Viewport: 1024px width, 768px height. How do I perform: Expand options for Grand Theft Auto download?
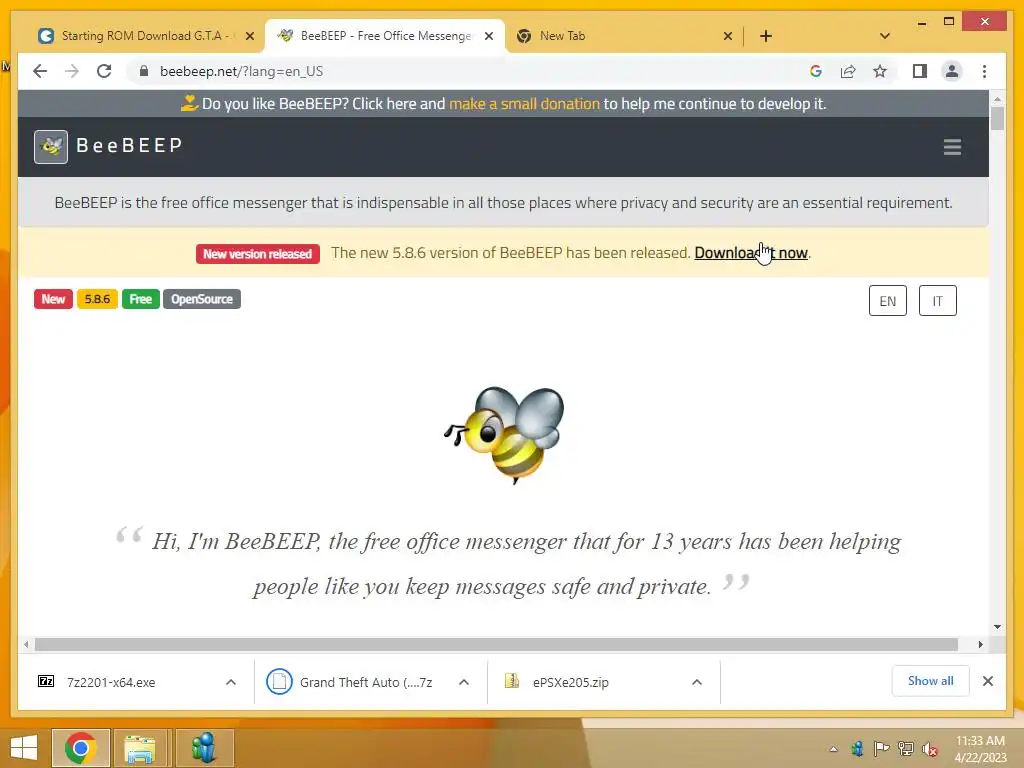click(x=464, y=682)
